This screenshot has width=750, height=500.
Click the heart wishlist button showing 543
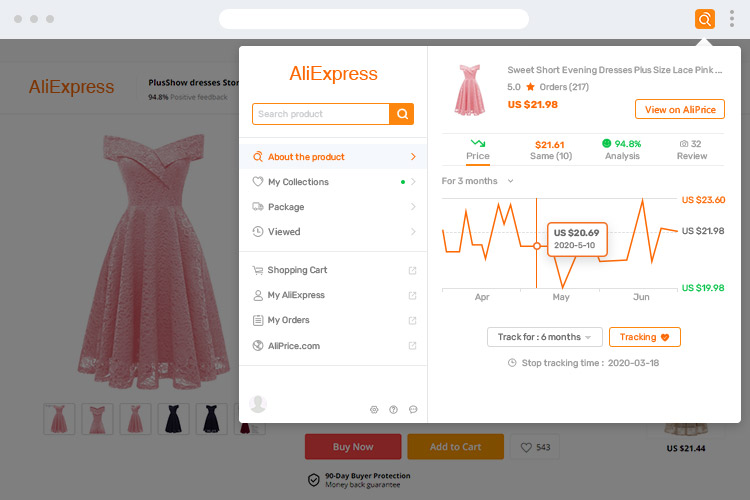point(534,447)
